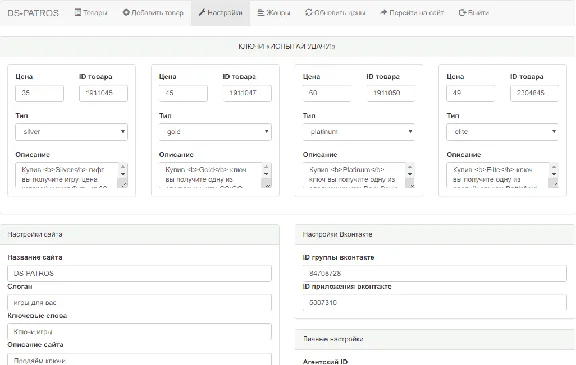Go to Добавить товар in navbar
The image size is (576, 365).
pyautogui.click(x=153, y=13)
